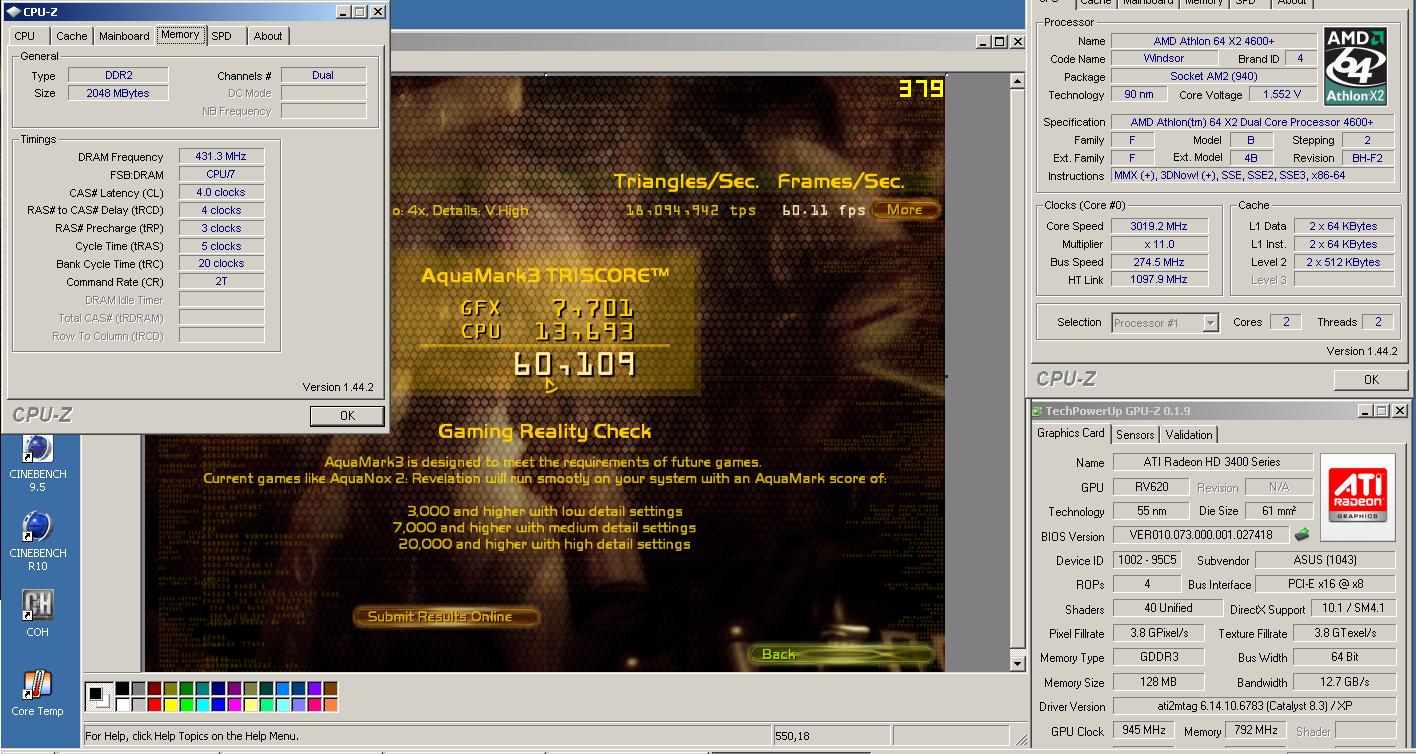Select the Memory tab in left CPU-Z
The width and height of the screenshot is (1416, 754).
coord(180,34)
